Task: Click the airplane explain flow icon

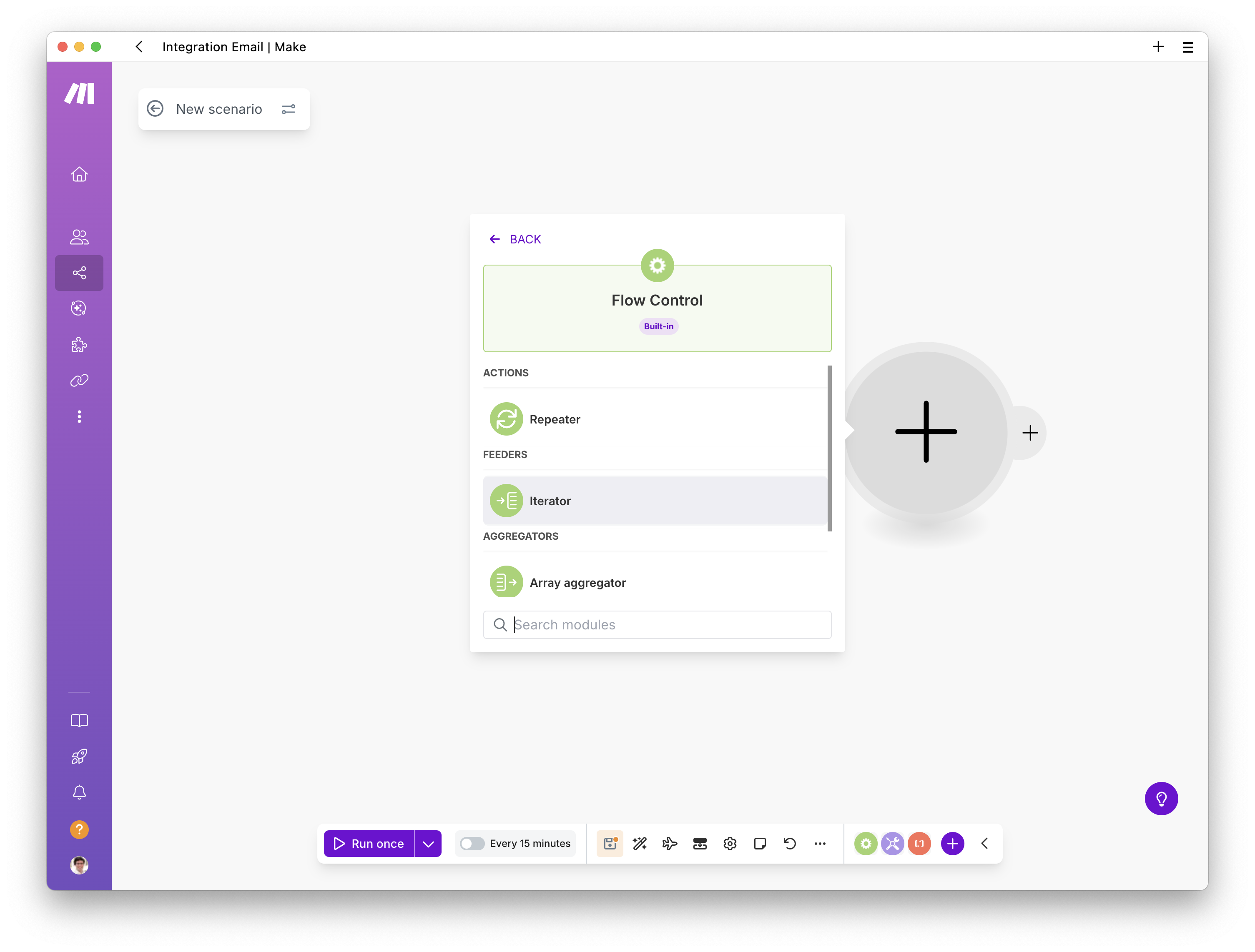Action: coord(670,844)
